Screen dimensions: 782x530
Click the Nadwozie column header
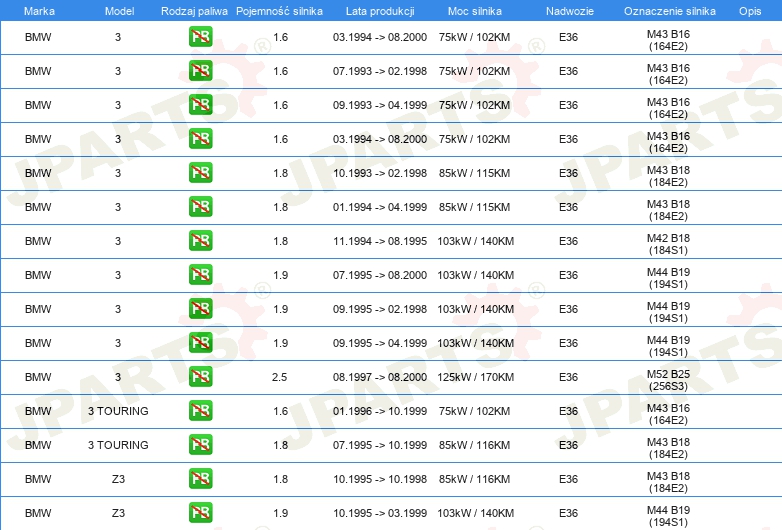tap(570, 11)
